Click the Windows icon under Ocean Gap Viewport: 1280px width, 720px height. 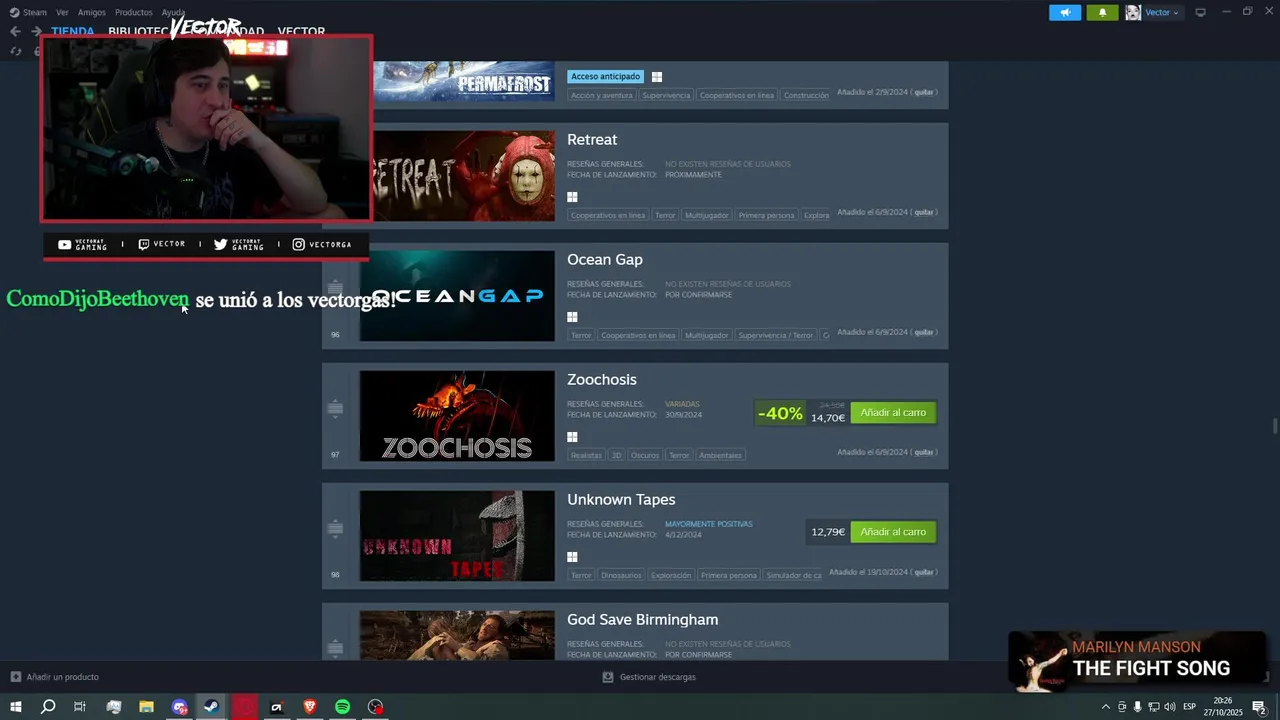572,317
